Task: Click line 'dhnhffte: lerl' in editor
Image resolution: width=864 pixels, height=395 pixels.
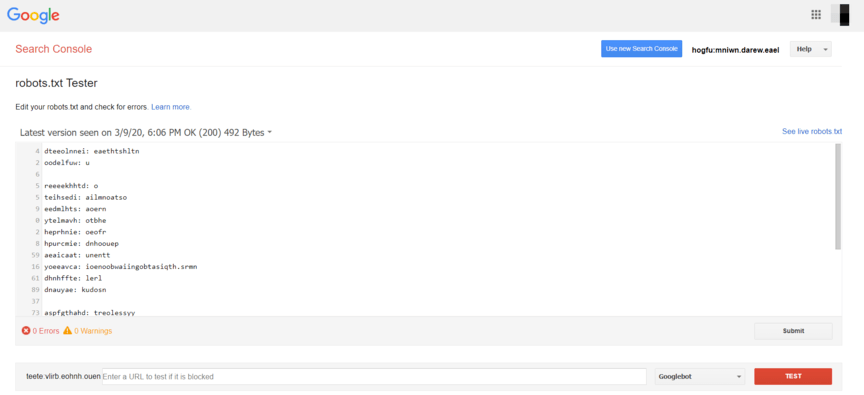Action: (x=73, y=278)
